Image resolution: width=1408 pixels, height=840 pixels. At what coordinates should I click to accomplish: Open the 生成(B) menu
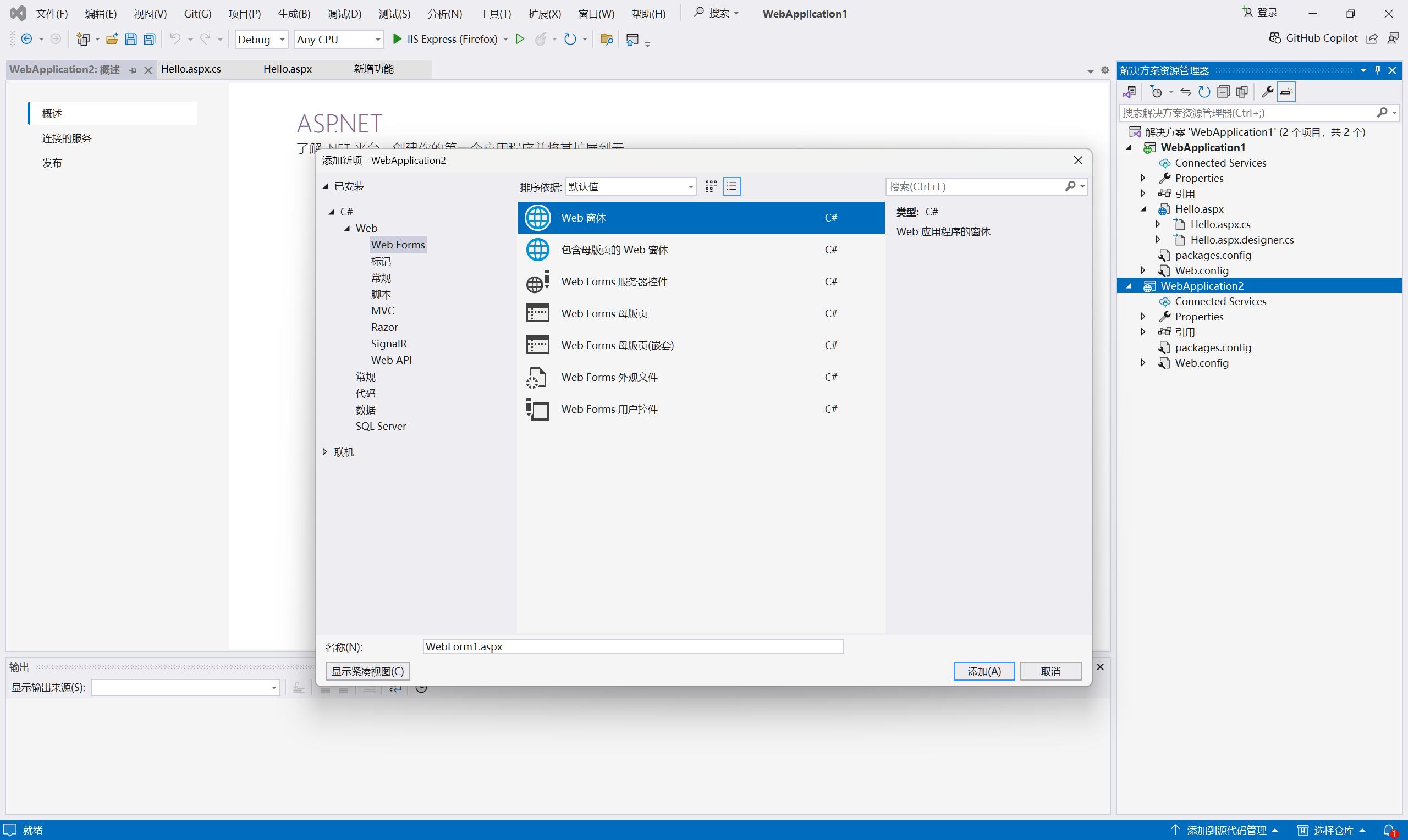pos(294,14)
